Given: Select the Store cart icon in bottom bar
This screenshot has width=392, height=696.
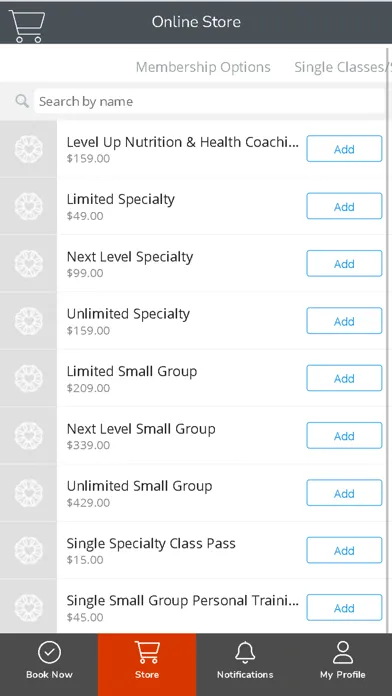Looking at the screenshot, I should 147,652.
